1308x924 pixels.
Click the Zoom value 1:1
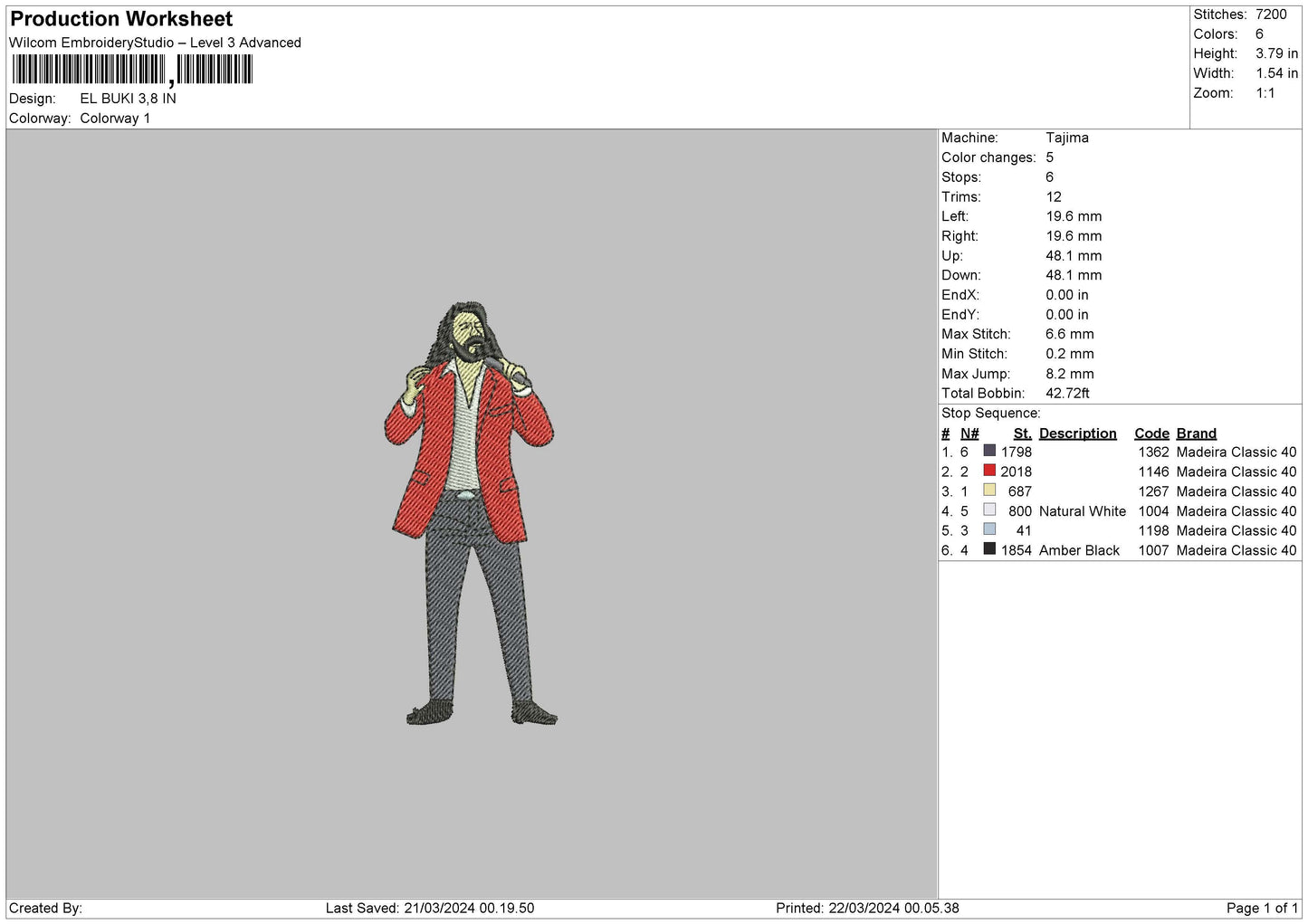(x=1265, y=93)
